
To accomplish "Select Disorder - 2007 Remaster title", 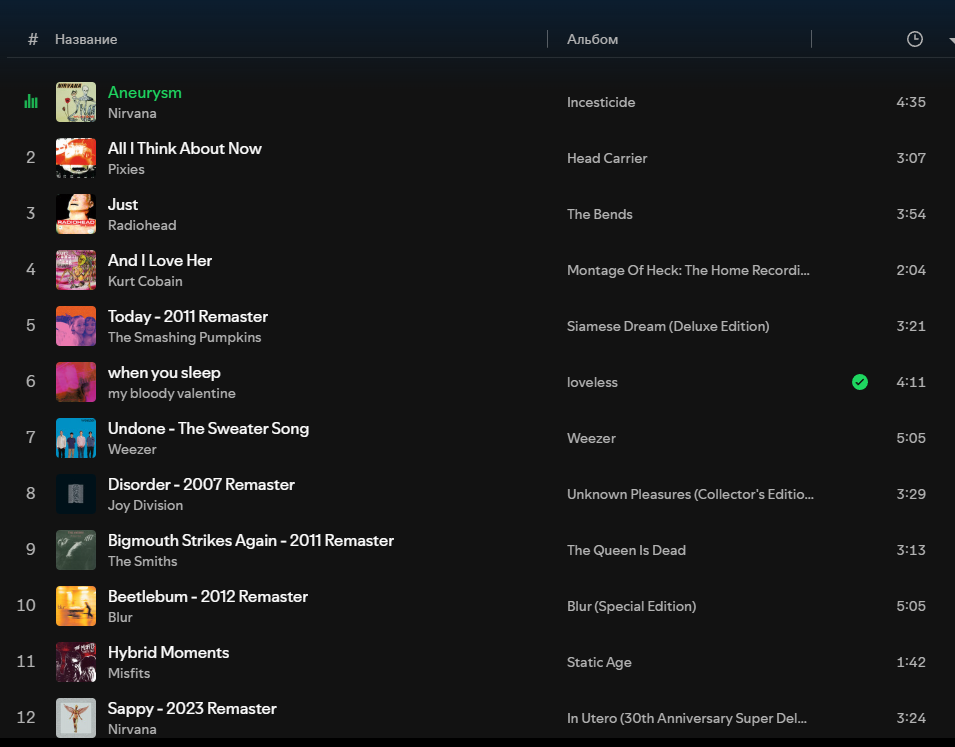I will [201, 485].
